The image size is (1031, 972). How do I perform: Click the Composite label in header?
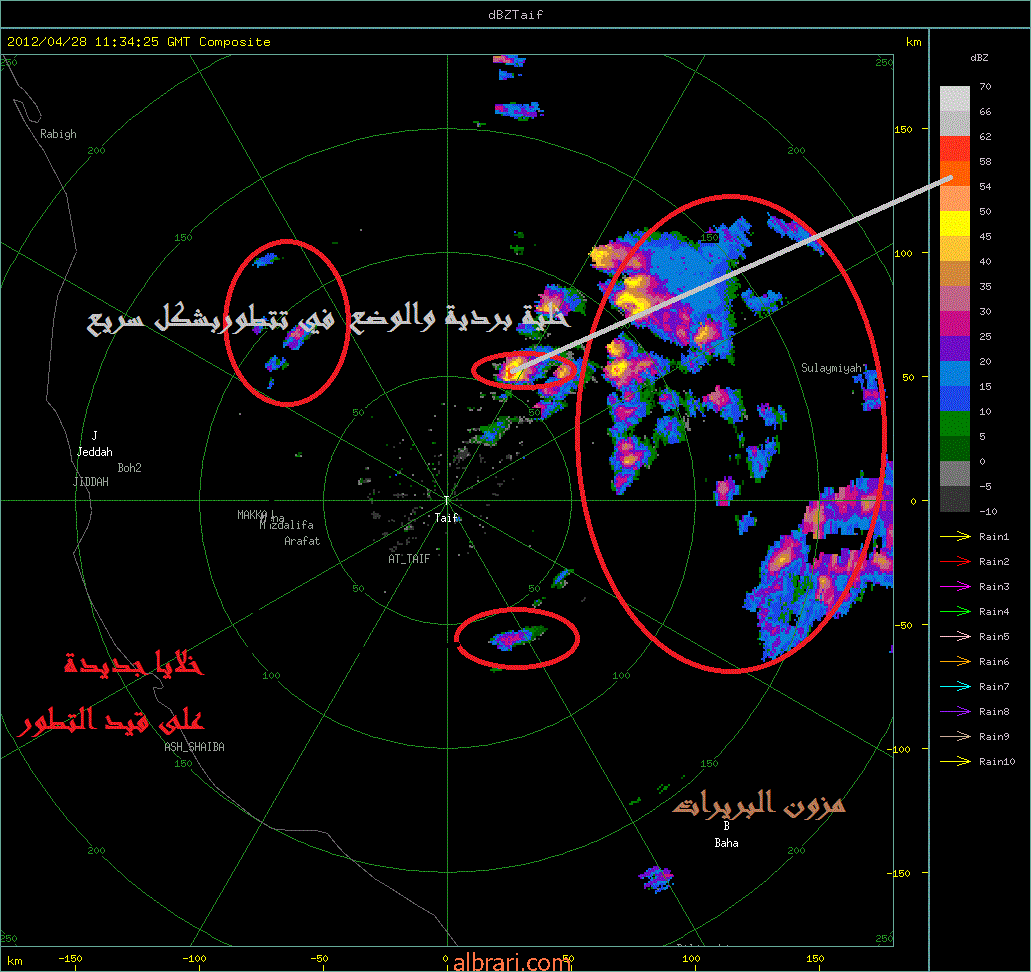tap(235, 42)
